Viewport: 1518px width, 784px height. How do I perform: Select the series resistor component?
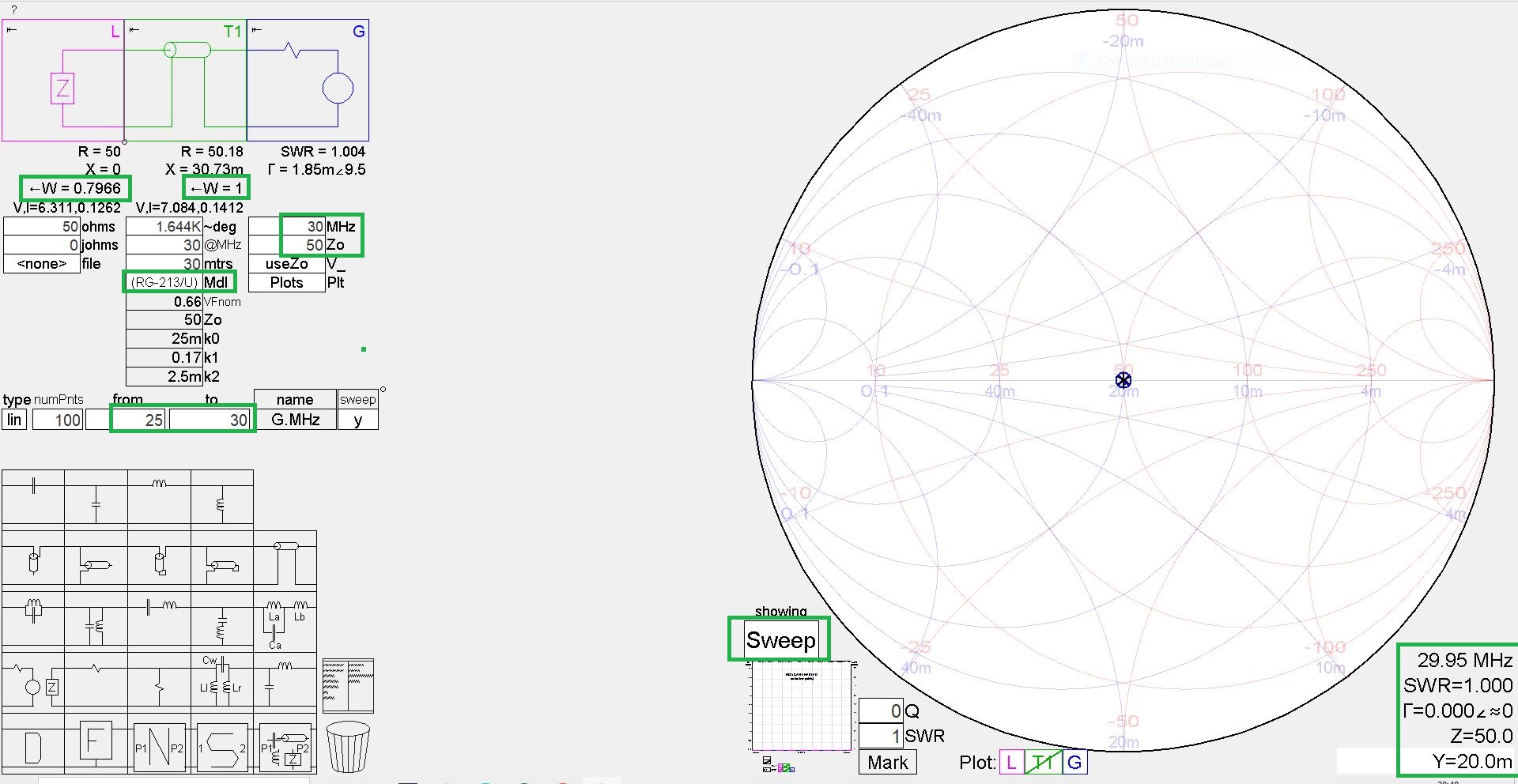pos(96,681)
